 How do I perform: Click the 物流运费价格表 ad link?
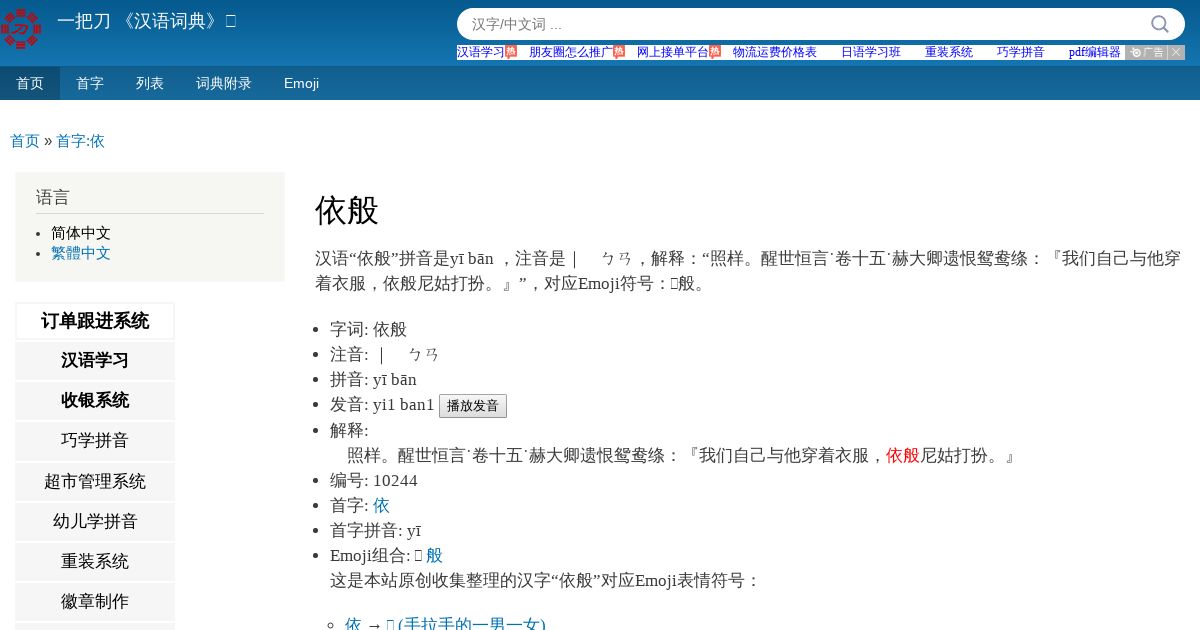(x=775, y=52)
